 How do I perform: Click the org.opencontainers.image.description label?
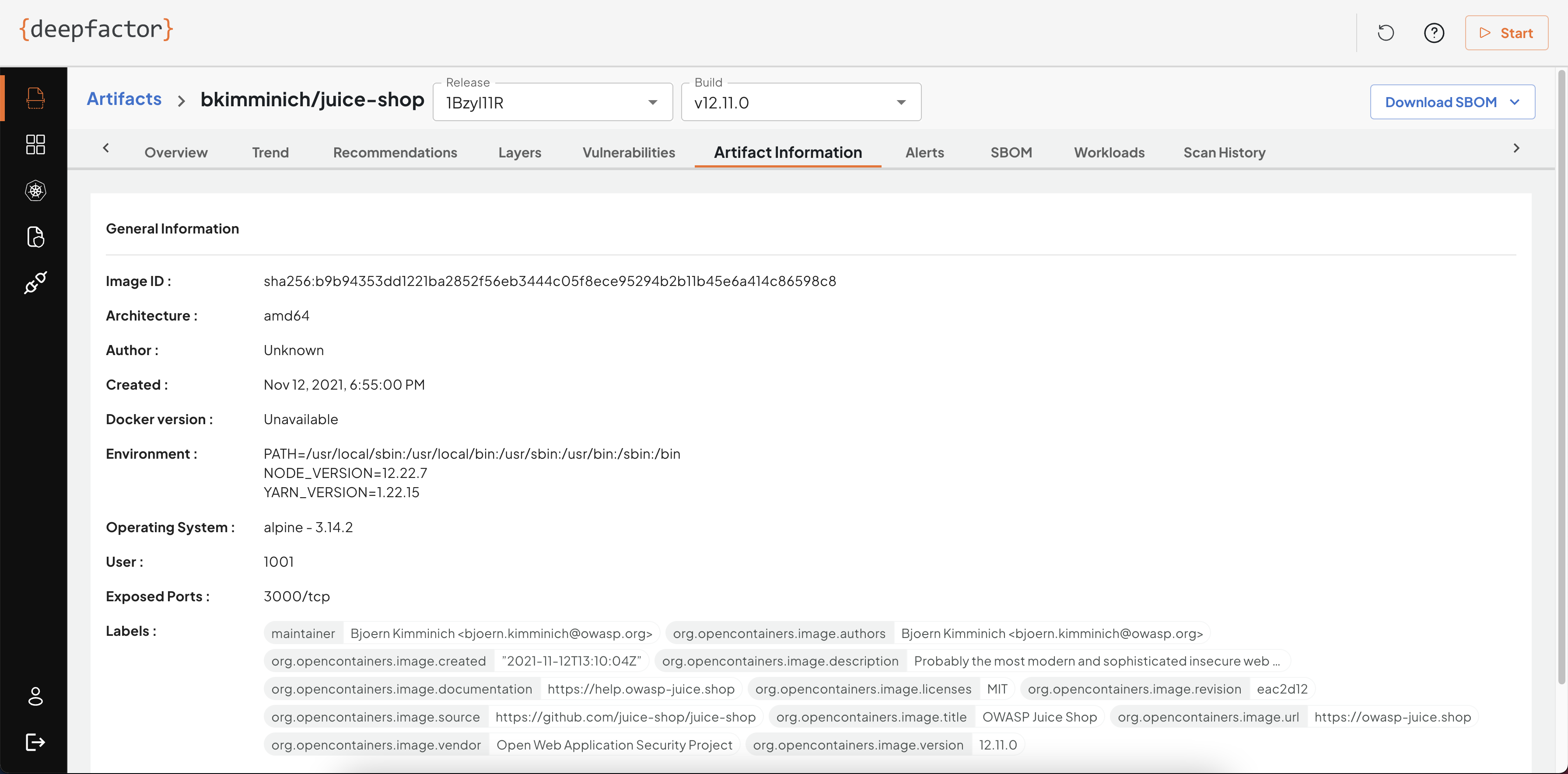(x=780, y=661)
